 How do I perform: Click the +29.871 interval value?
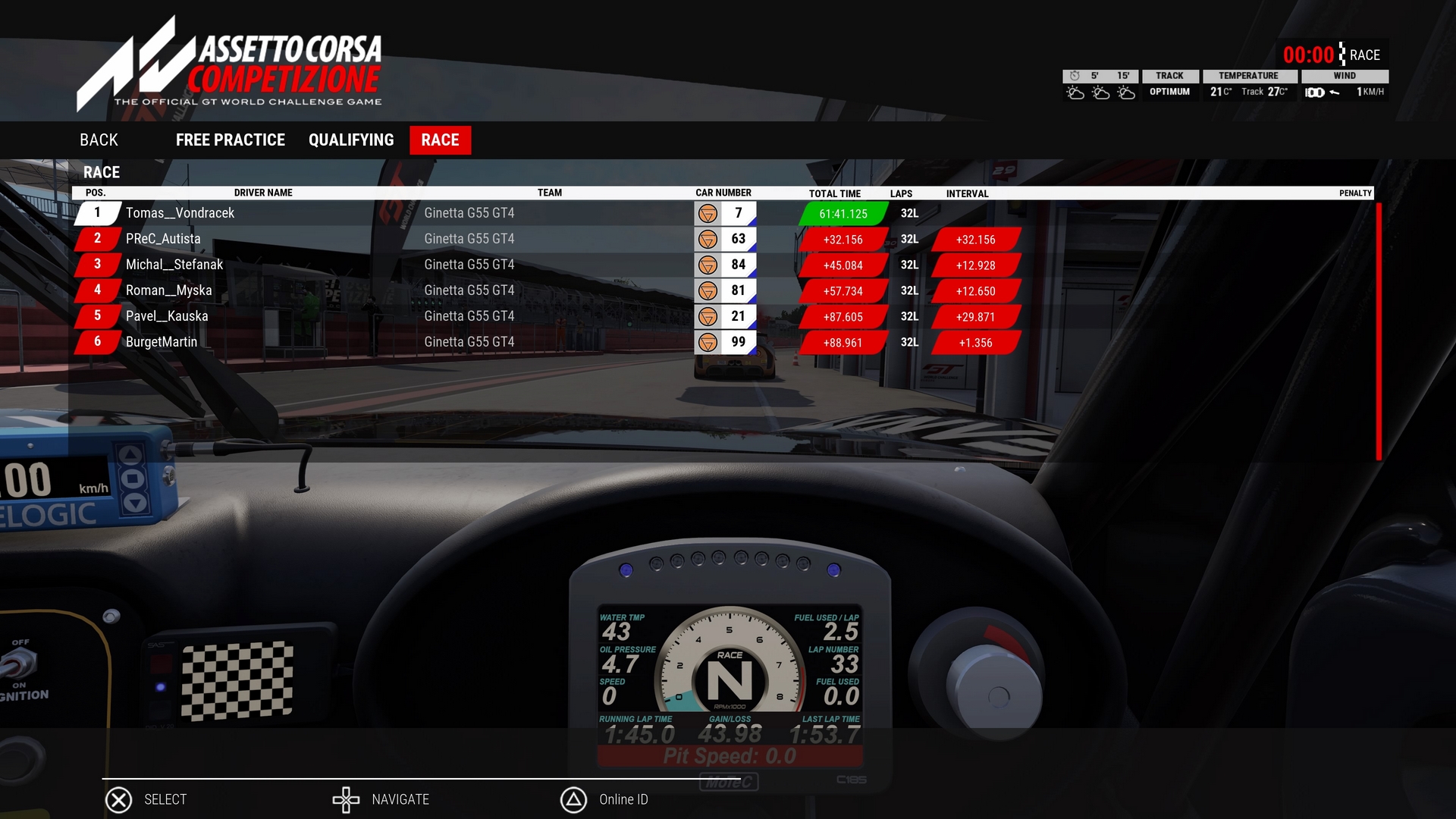click(x=976, y=318)
